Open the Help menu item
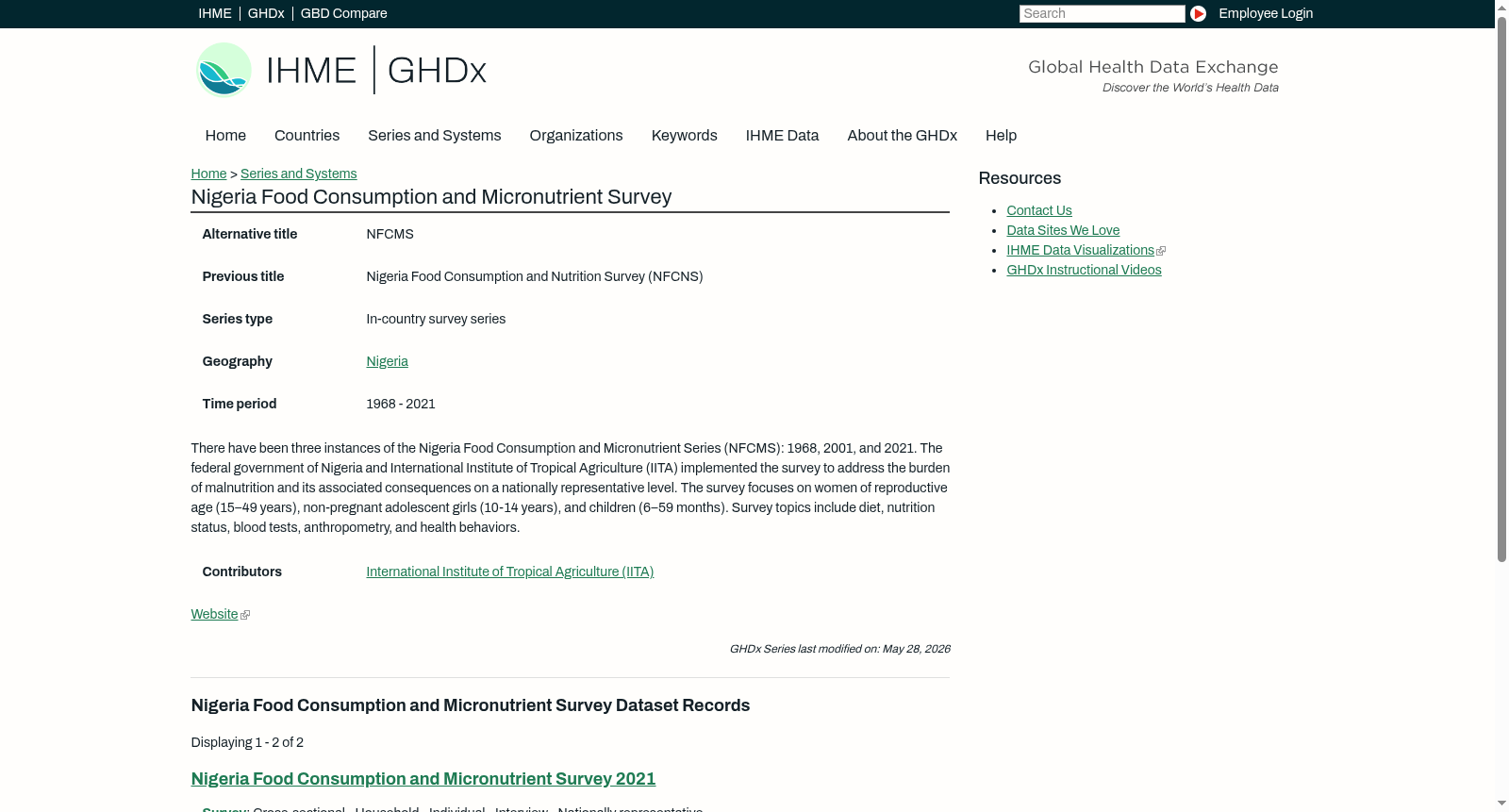The width and height of the screenshot is (1509, 812). (1001, 136)
